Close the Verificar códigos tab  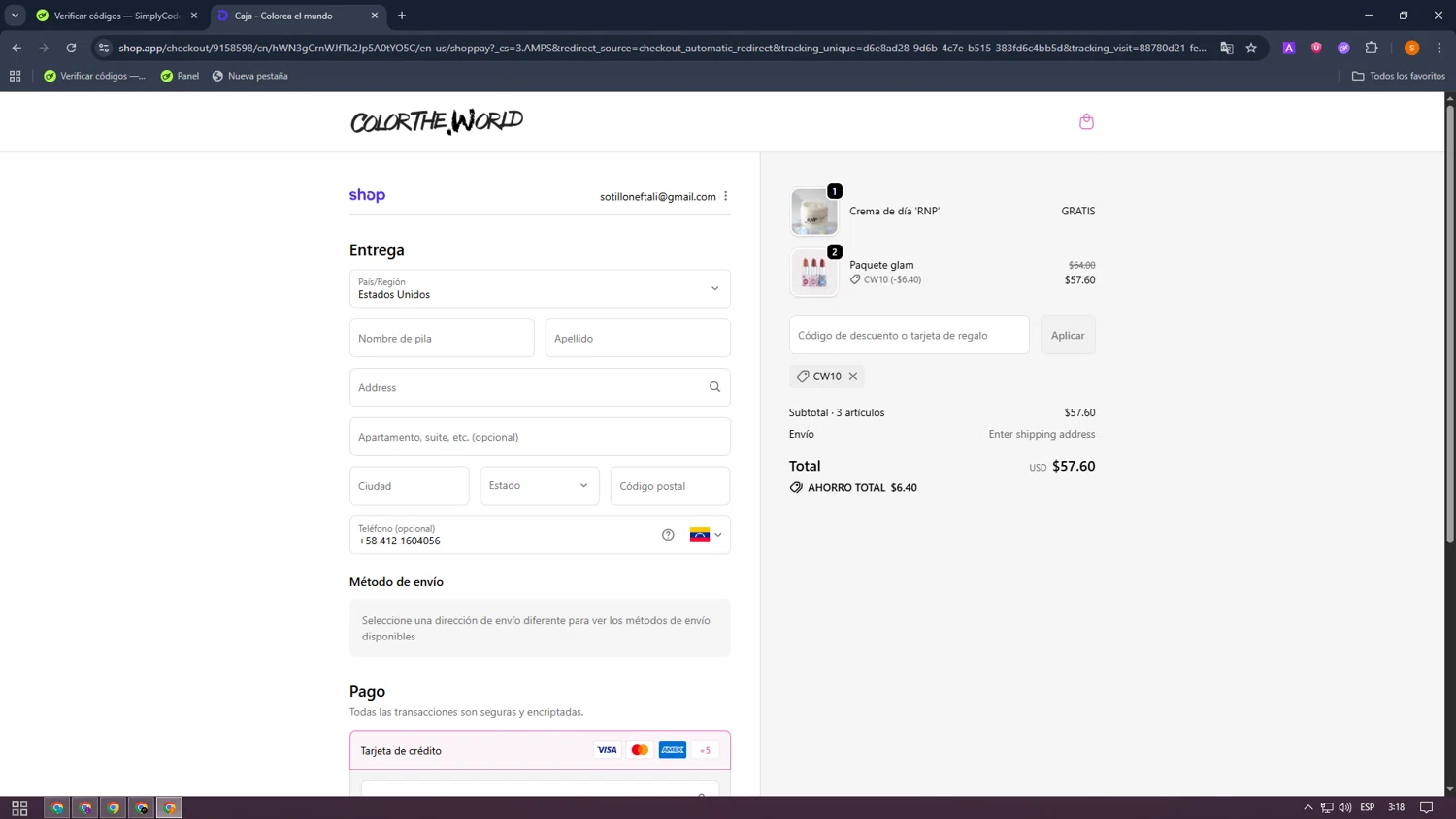[194, 16]
